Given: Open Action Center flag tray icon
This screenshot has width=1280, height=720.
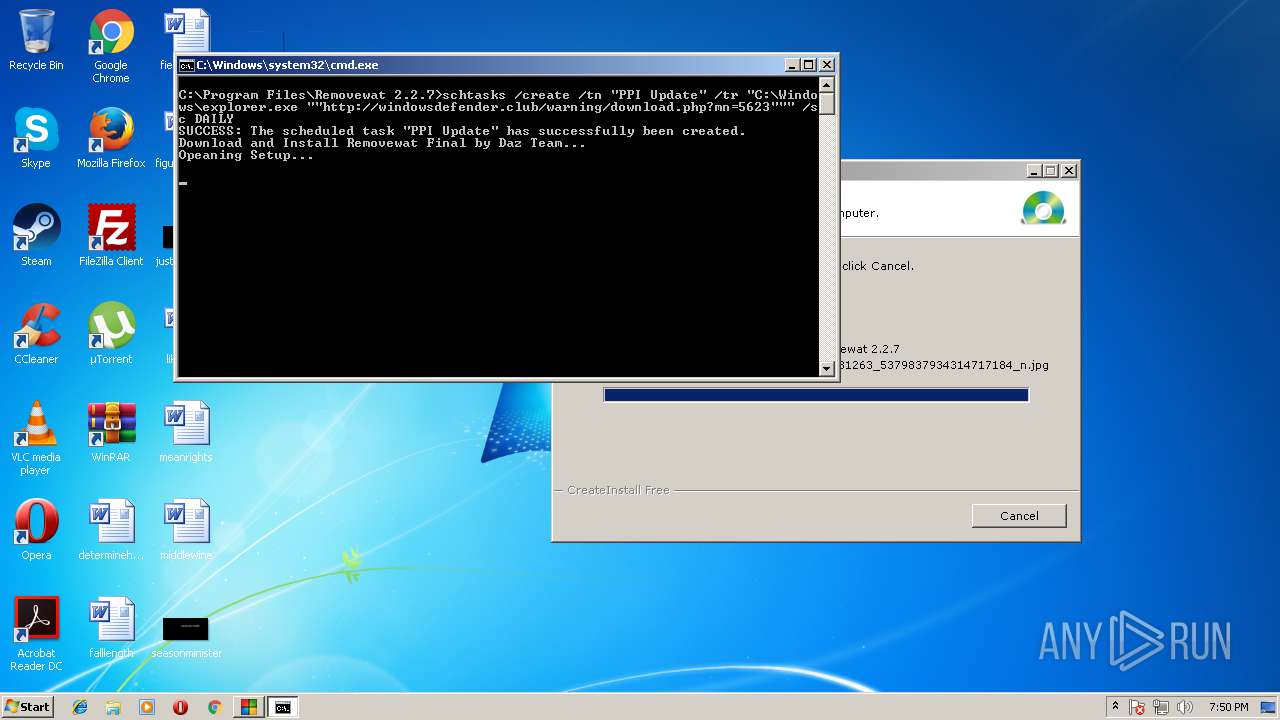Looking at the screenshot, I should 1137,707.
